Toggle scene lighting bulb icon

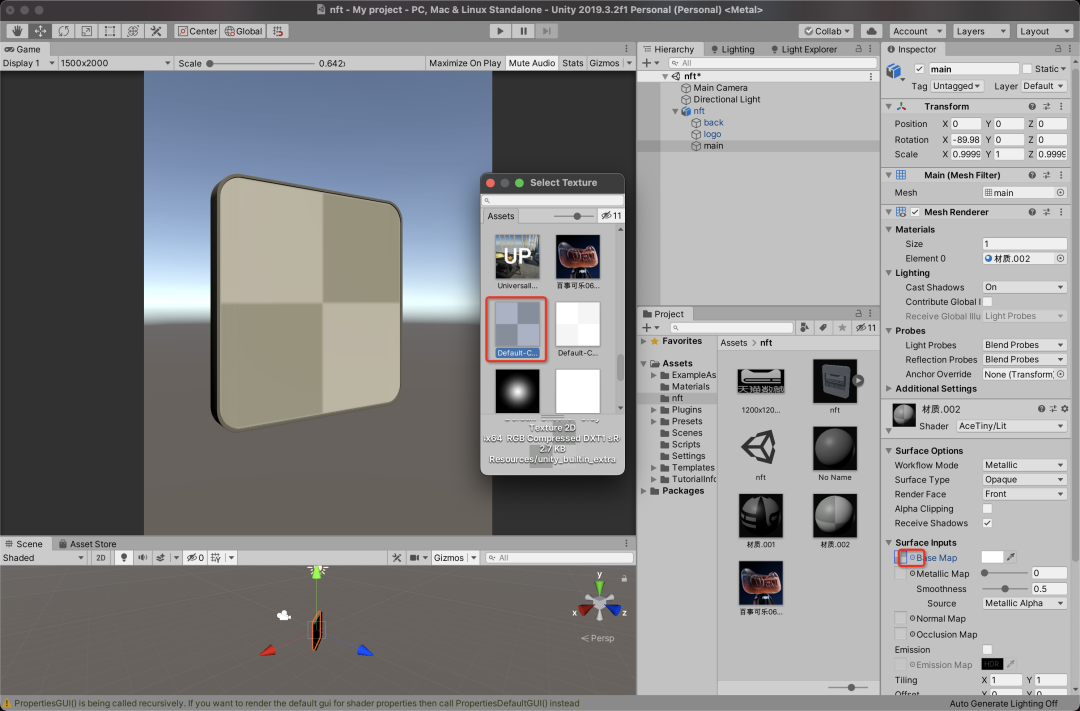point(124,557)
